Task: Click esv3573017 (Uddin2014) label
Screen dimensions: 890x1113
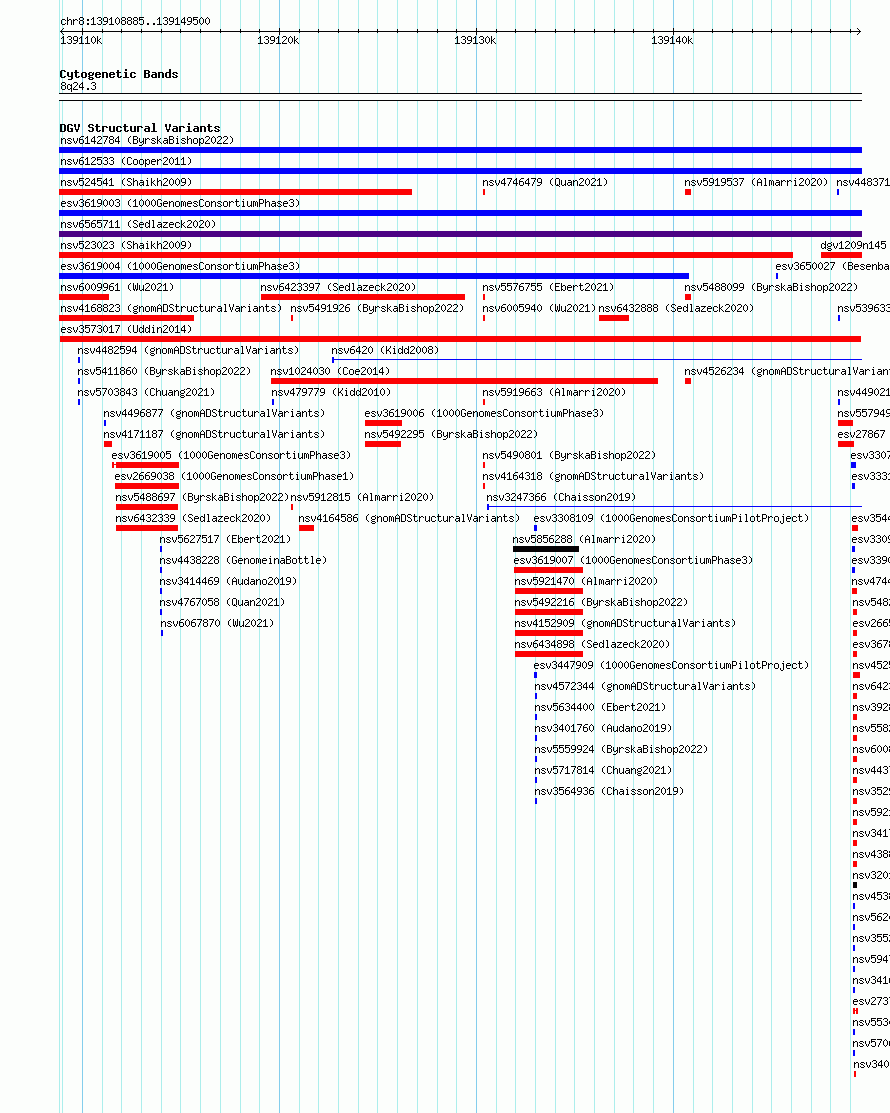Action: click(x=126, y=329)
